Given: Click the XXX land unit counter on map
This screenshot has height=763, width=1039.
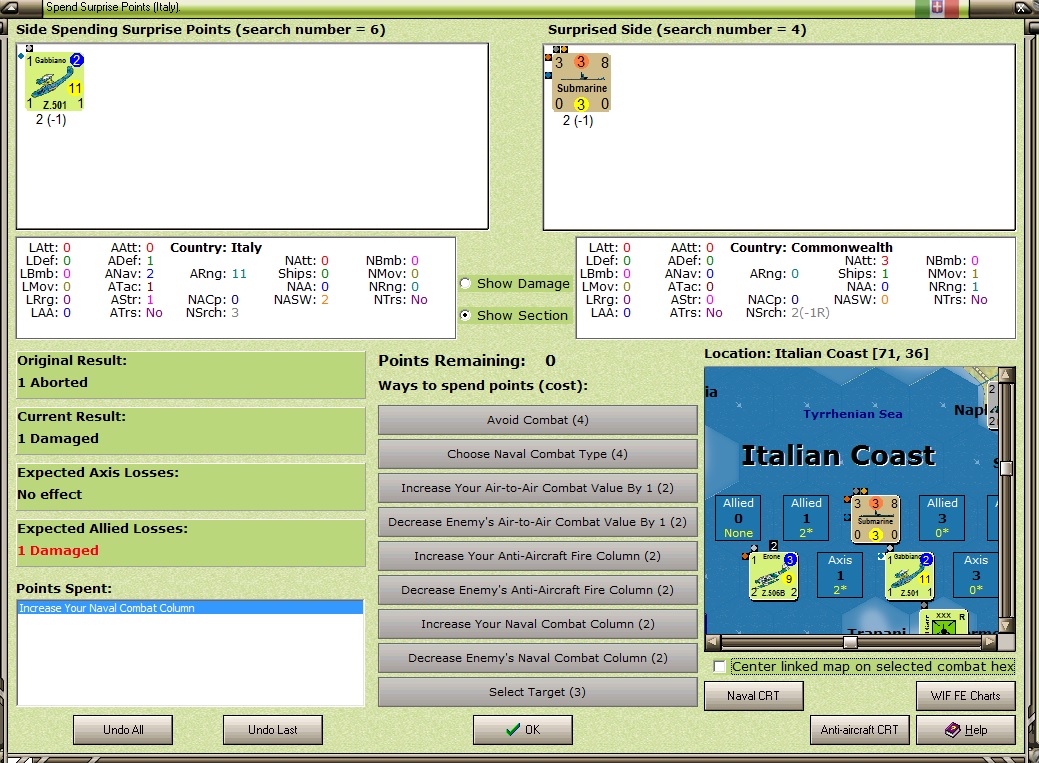Looking at the screenshot, I should point(944,623).
